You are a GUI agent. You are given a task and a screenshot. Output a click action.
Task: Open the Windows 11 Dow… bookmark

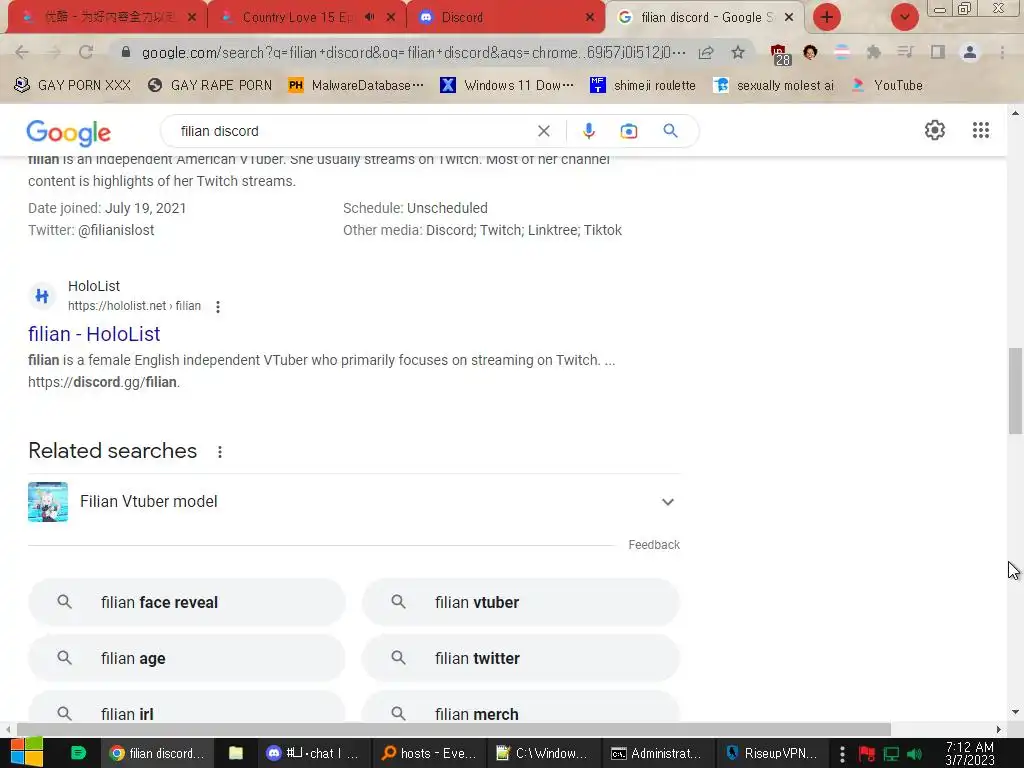click(507, 86)
